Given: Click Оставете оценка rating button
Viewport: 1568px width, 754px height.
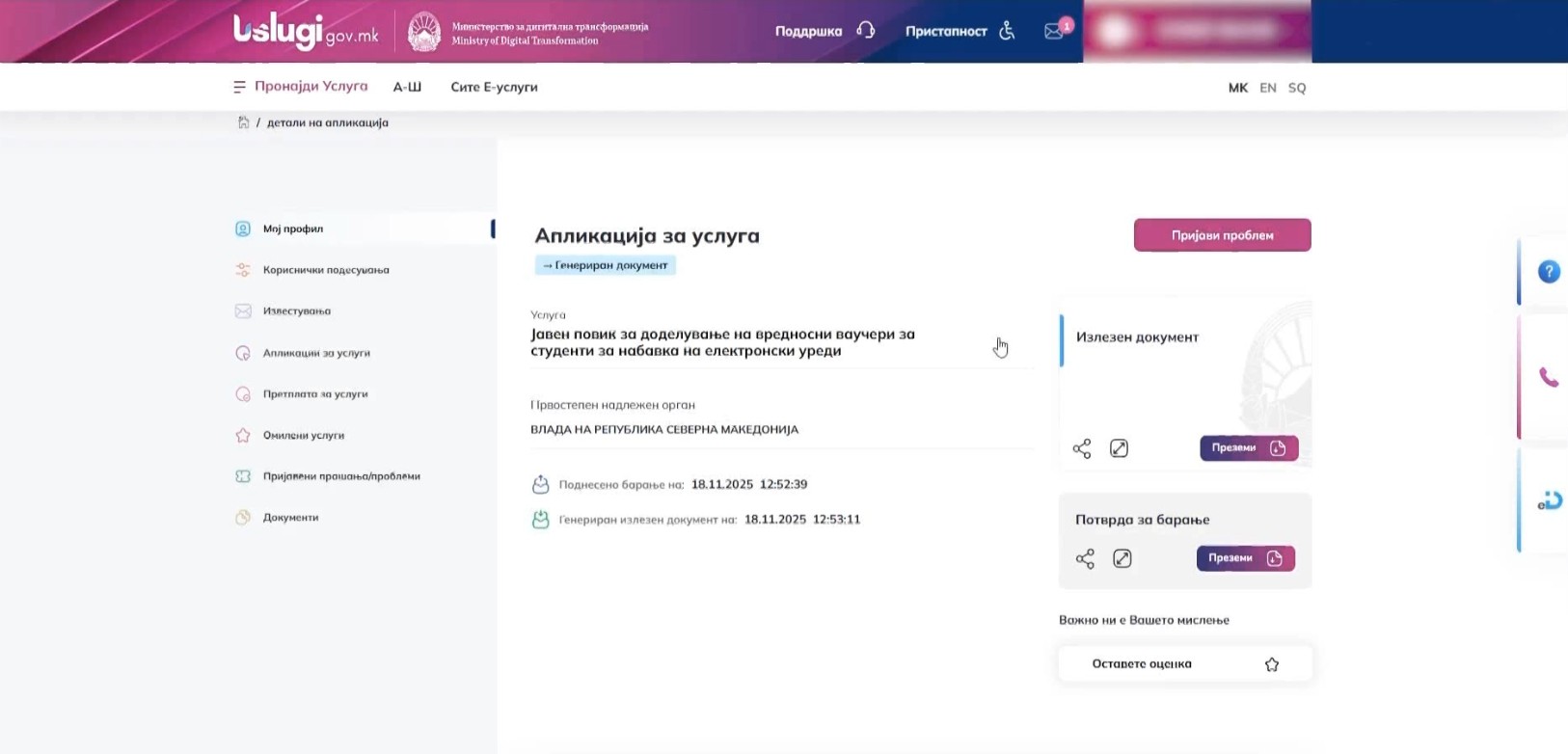Looking at the screenshot, I should pos(1185,663).
